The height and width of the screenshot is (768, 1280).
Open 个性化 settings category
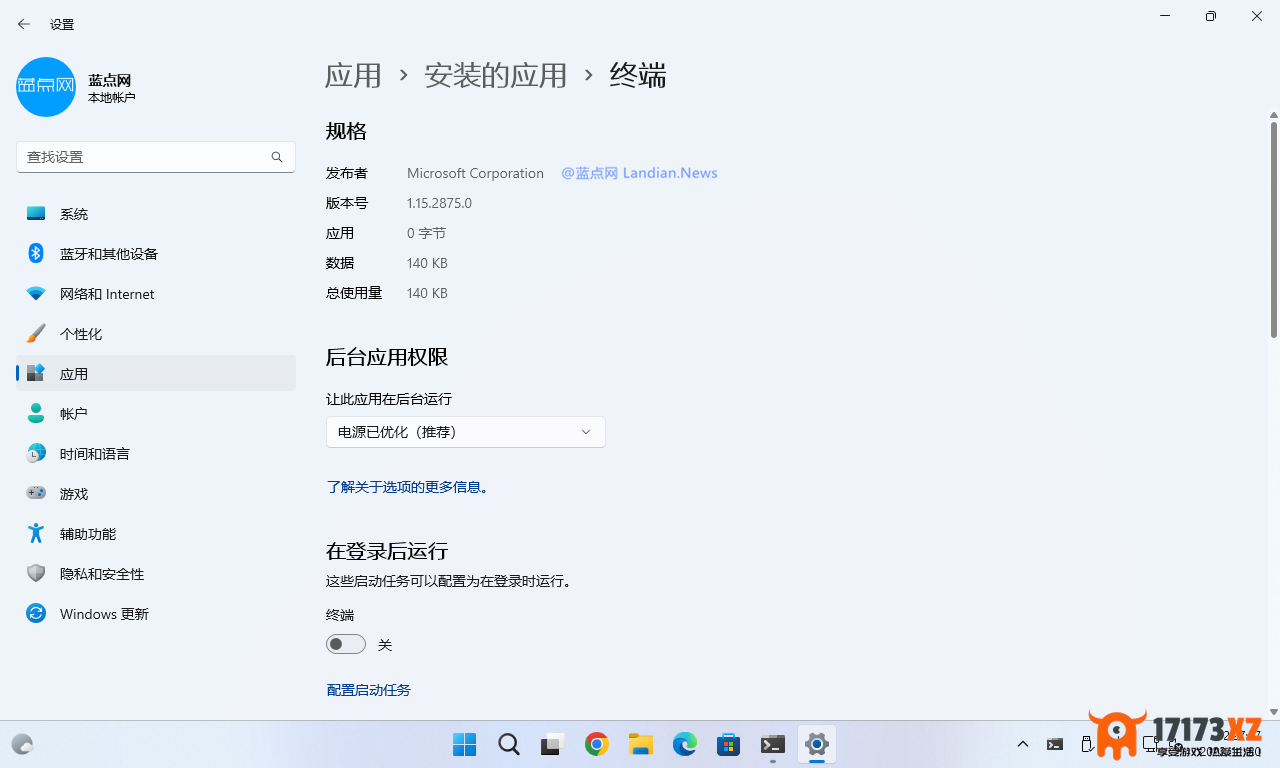click(156, 334)
